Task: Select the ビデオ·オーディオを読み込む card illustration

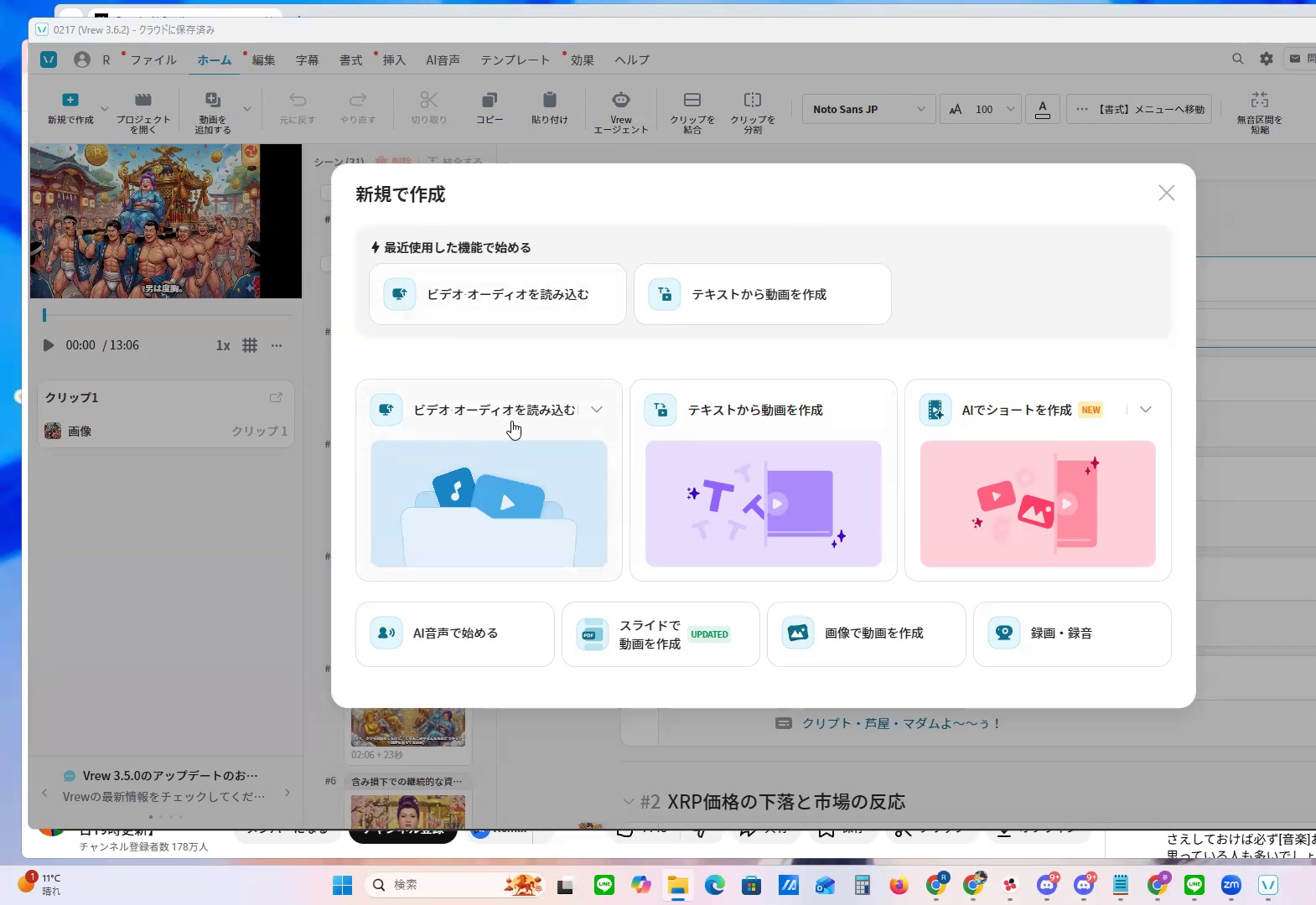Action: (x=489, y=504)
